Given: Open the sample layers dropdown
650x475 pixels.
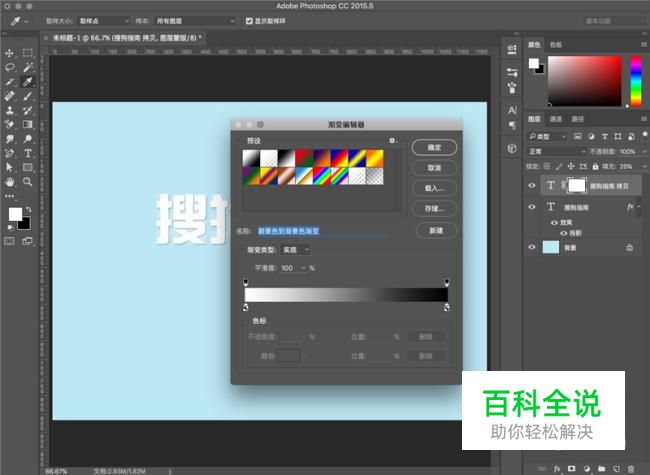Looking at the screenshot, I should coord(195,21).
